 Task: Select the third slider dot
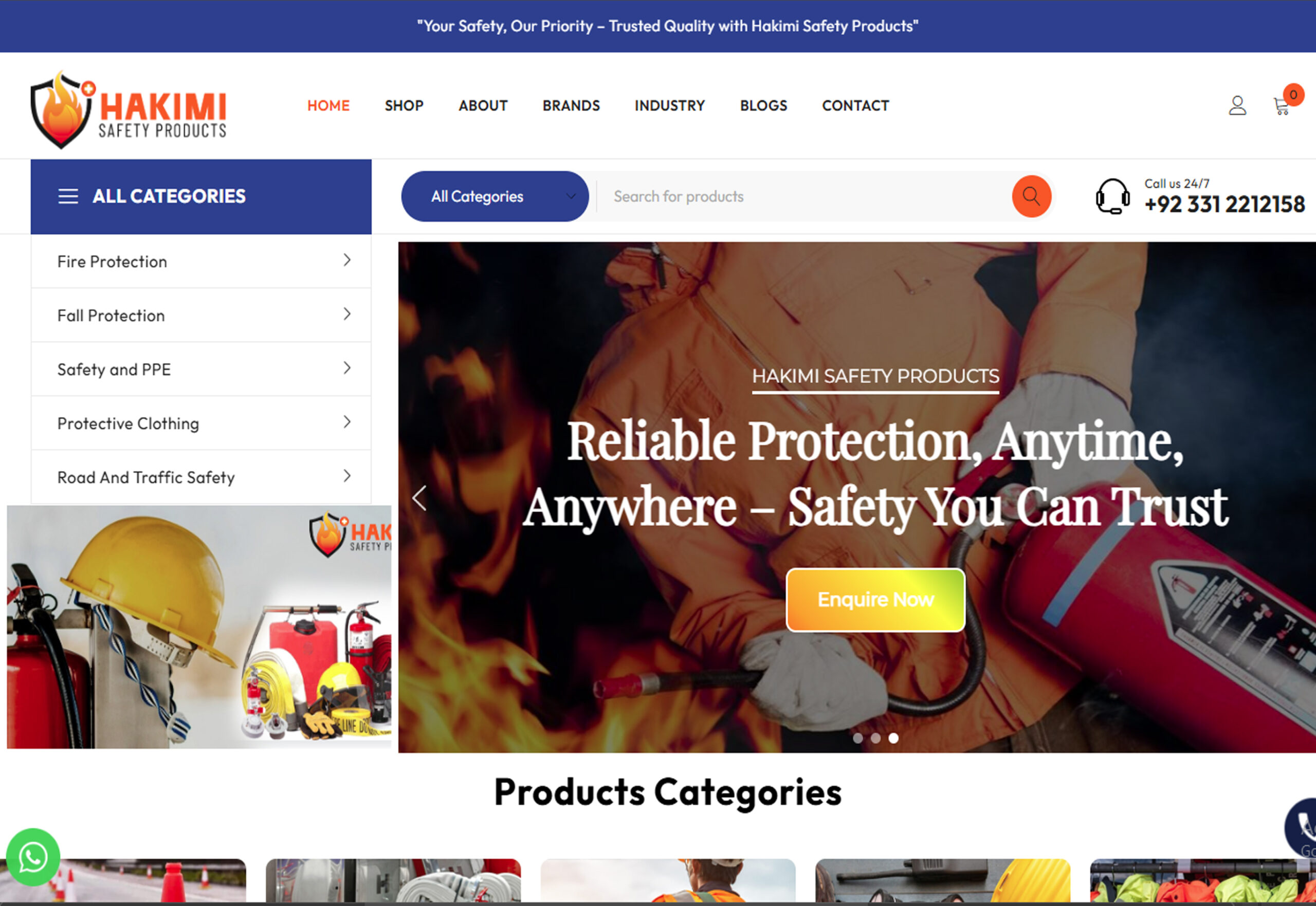893,738
